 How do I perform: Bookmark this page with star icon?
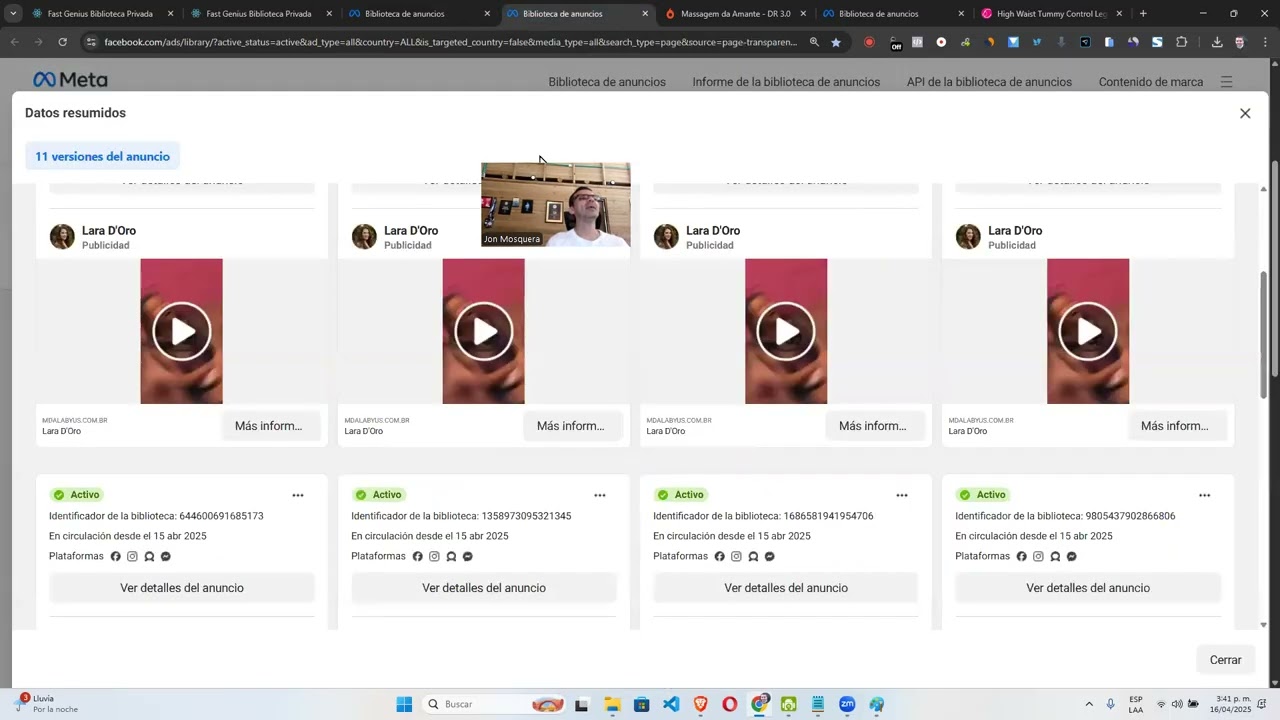(x=836, y=42)
